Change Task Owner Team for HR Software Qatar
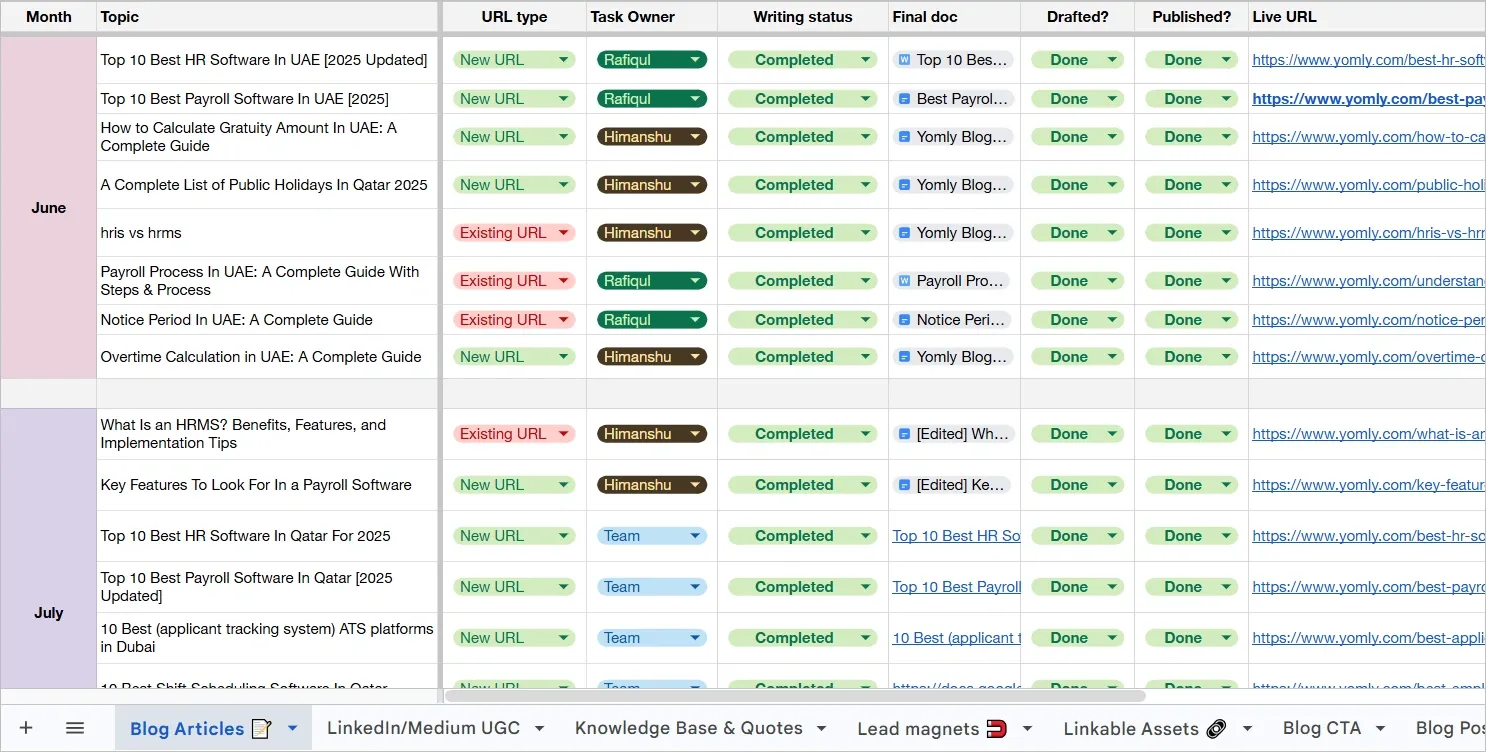Viewport: 1486px width, 752px height. pos(652,536)
